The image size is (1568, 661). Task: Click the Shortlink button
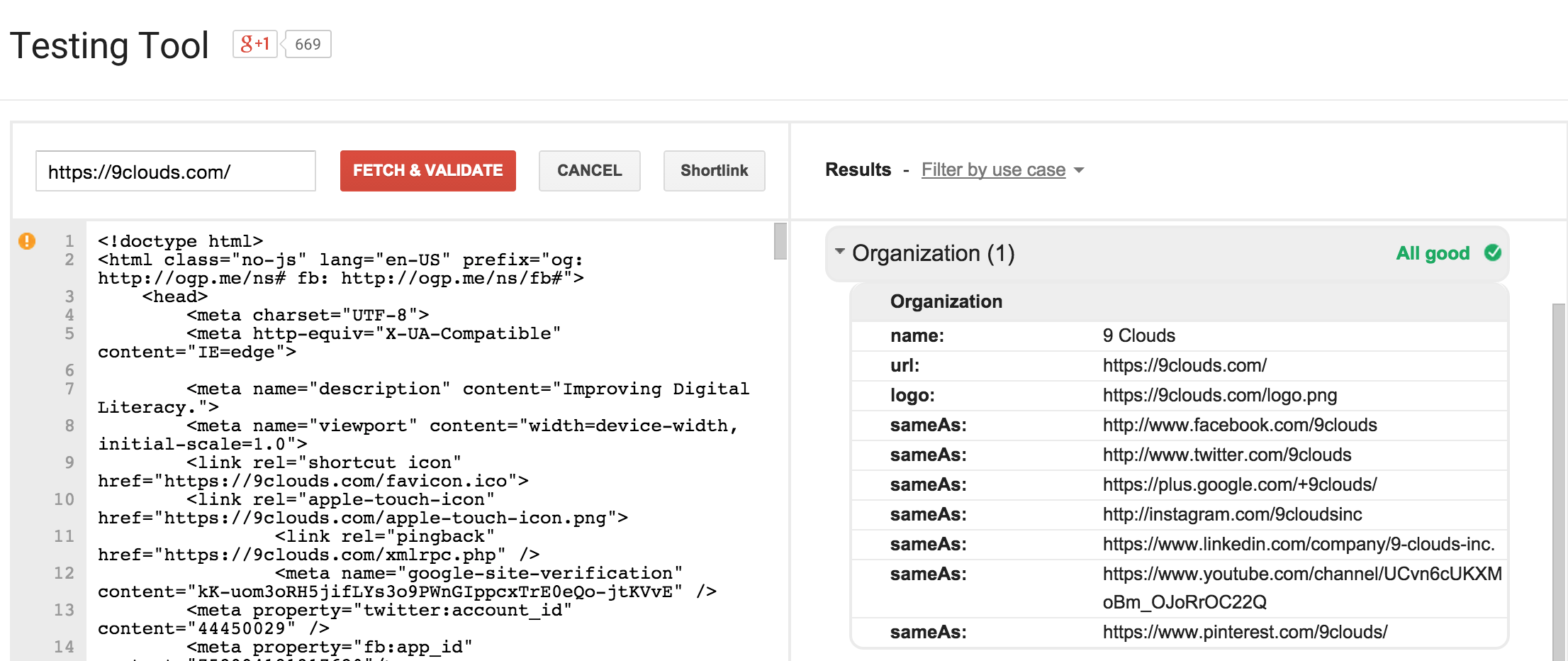(714, 170)
